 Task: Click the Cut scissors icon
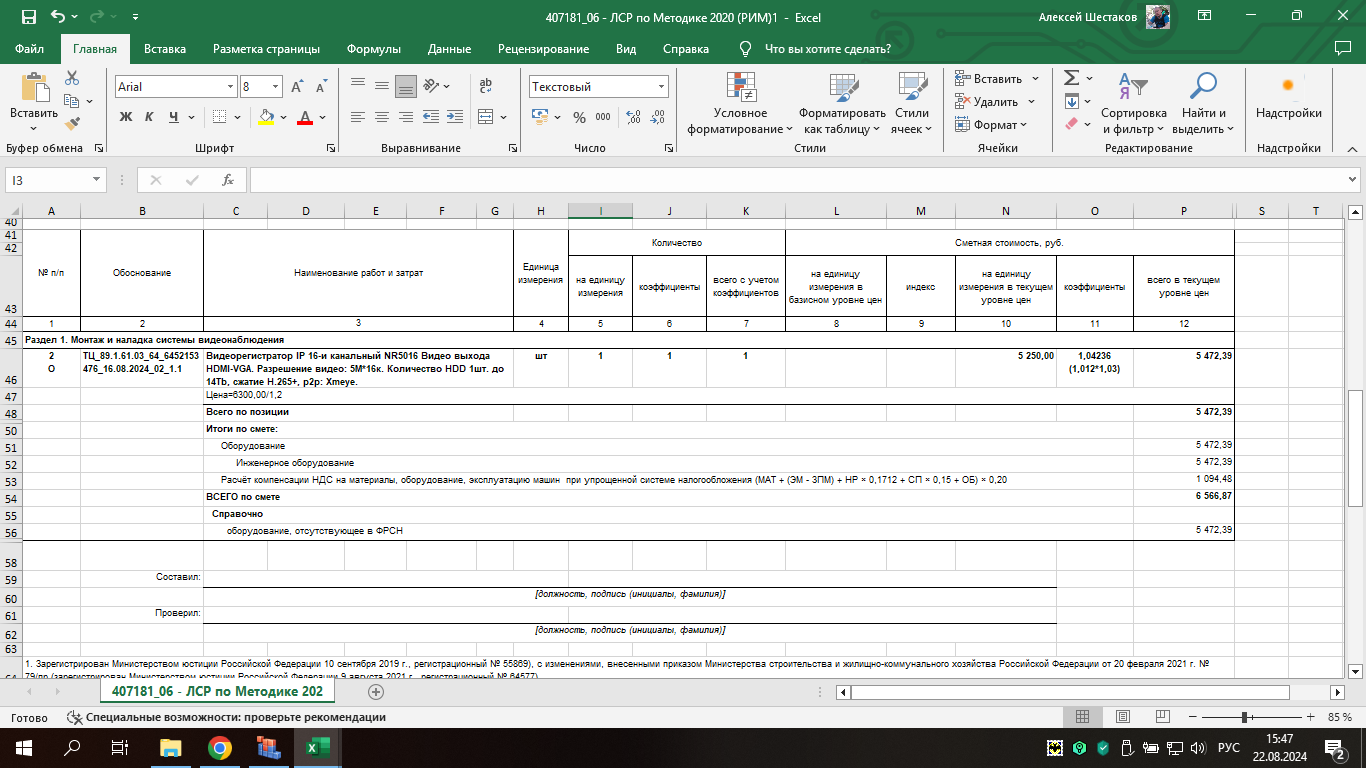click(x=72, y=78)
